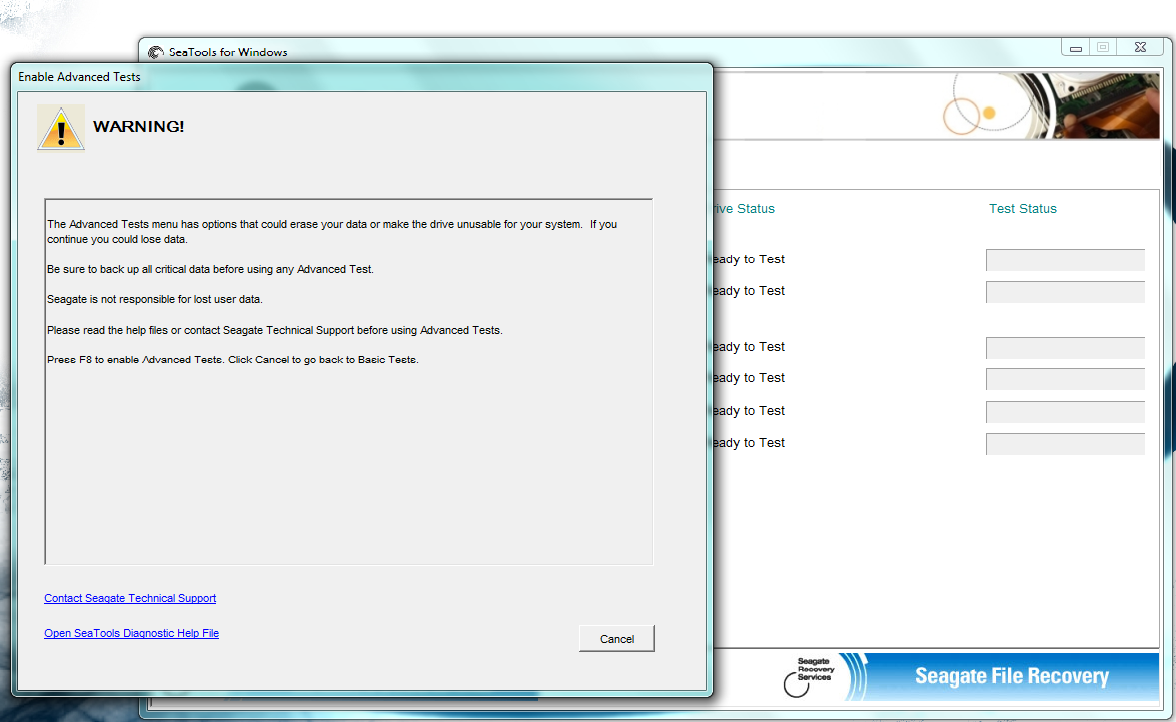
Task: Click the last drive's test status bar
Action: (x=1065, y=444)
